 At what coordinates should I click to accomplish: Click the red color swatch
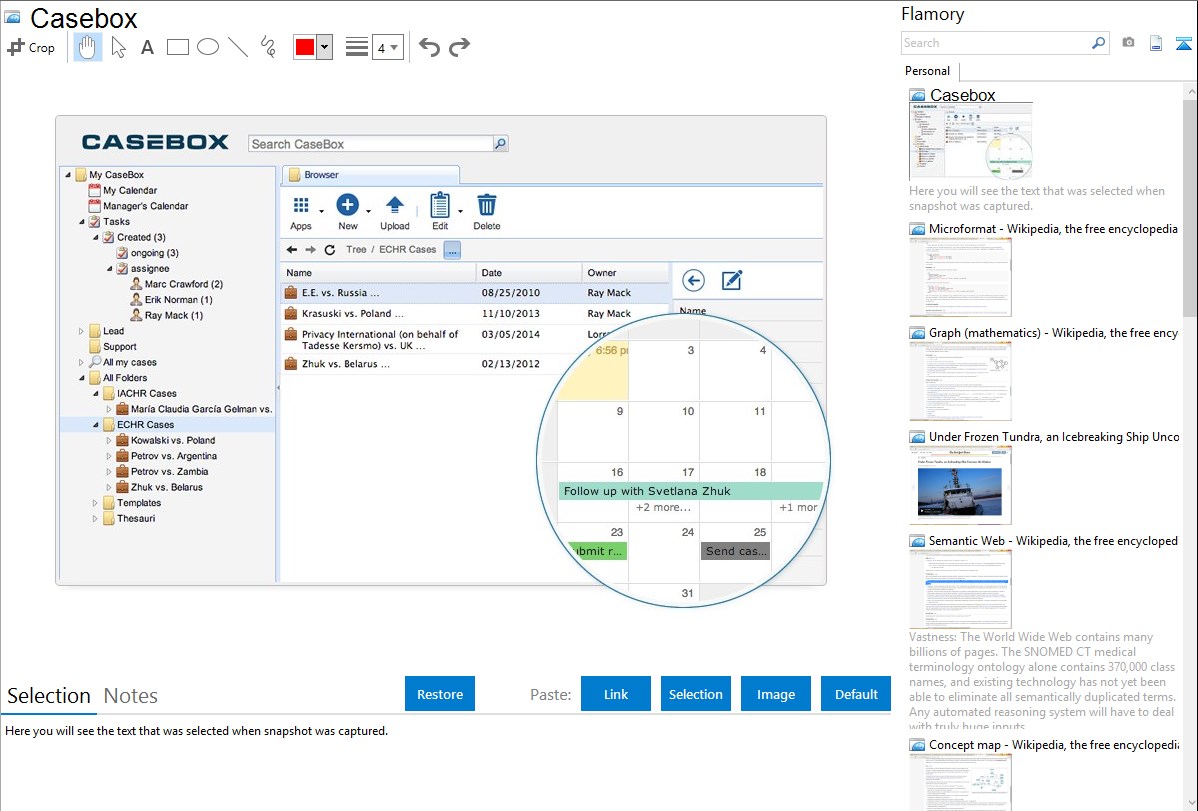click(305, 47)
